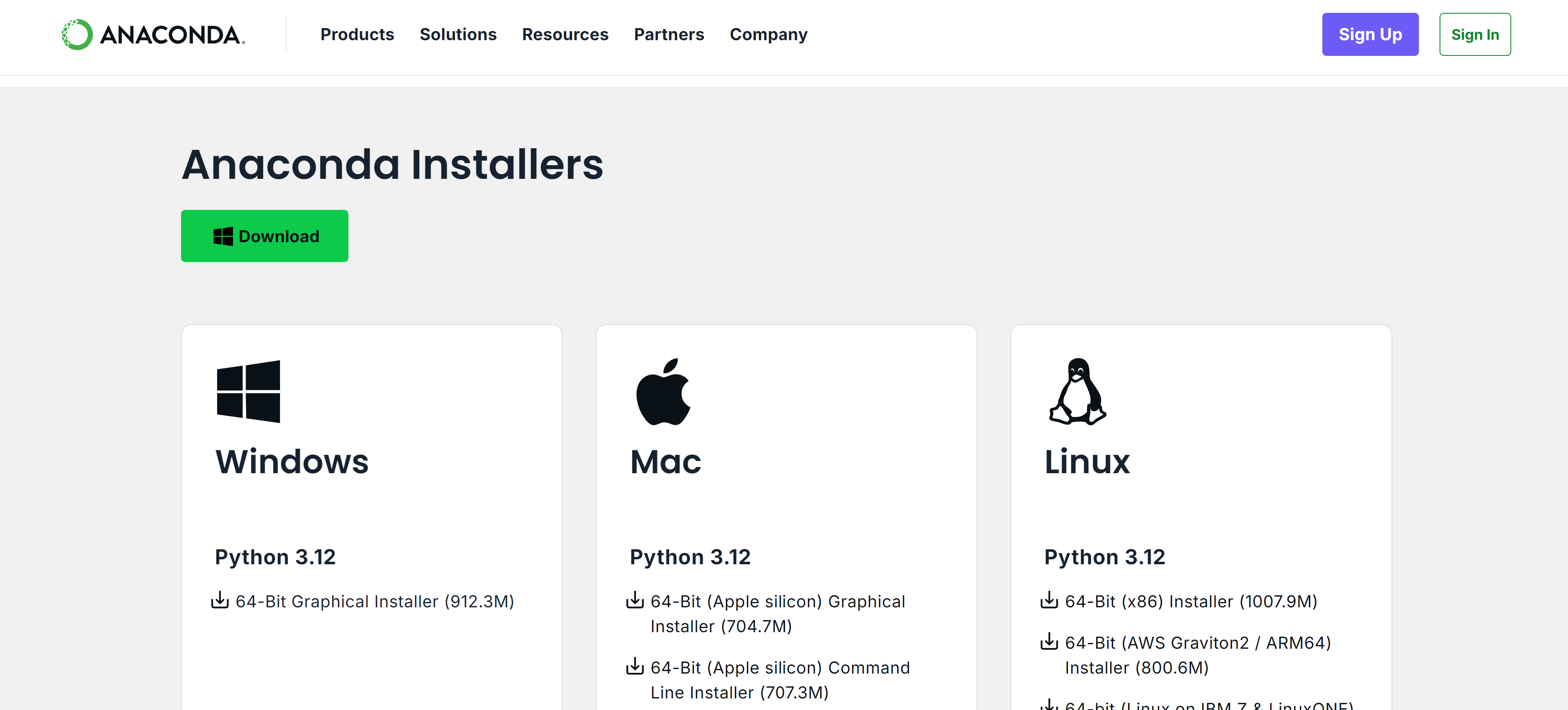Click download icon beside Windows Graphical Installer
1568x710 pixels.
[x=220, y=600]
